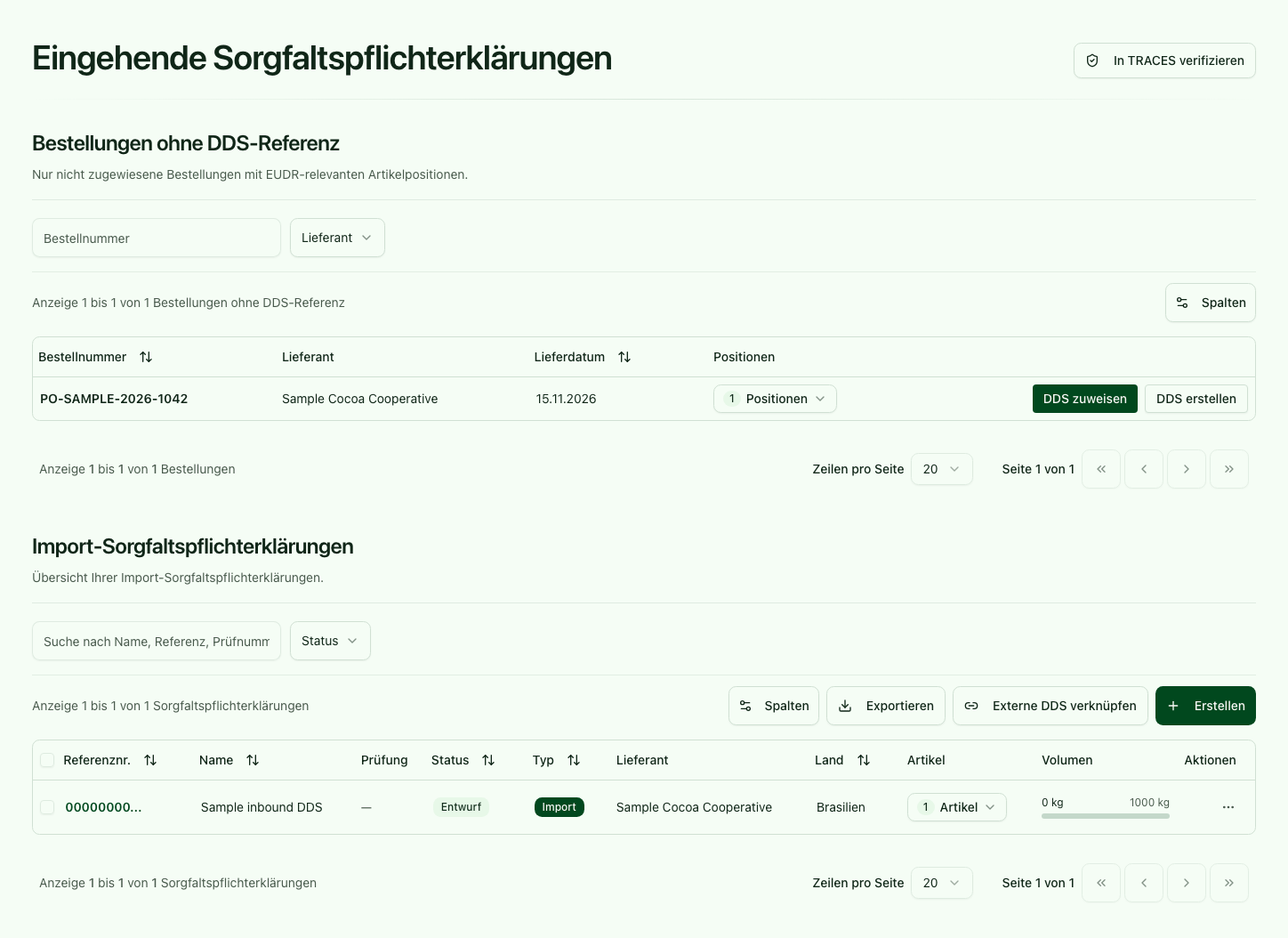Focus the Bestellnummer search field
Image resolution: width=1288 pixels, height=938 pixels.
(157, 238)
